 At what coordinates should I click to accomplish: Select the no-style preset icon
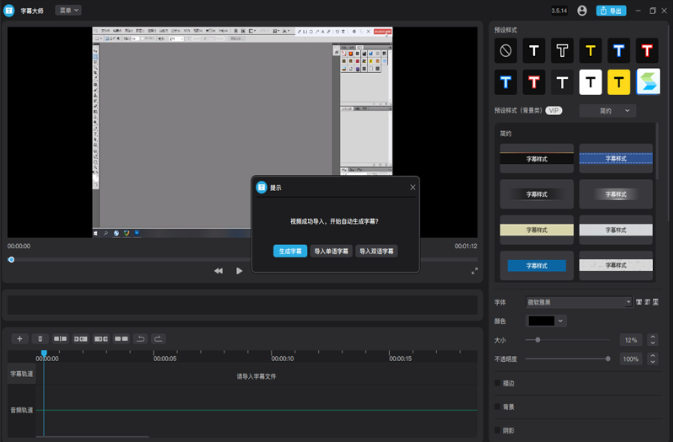(x=506, y=50)
